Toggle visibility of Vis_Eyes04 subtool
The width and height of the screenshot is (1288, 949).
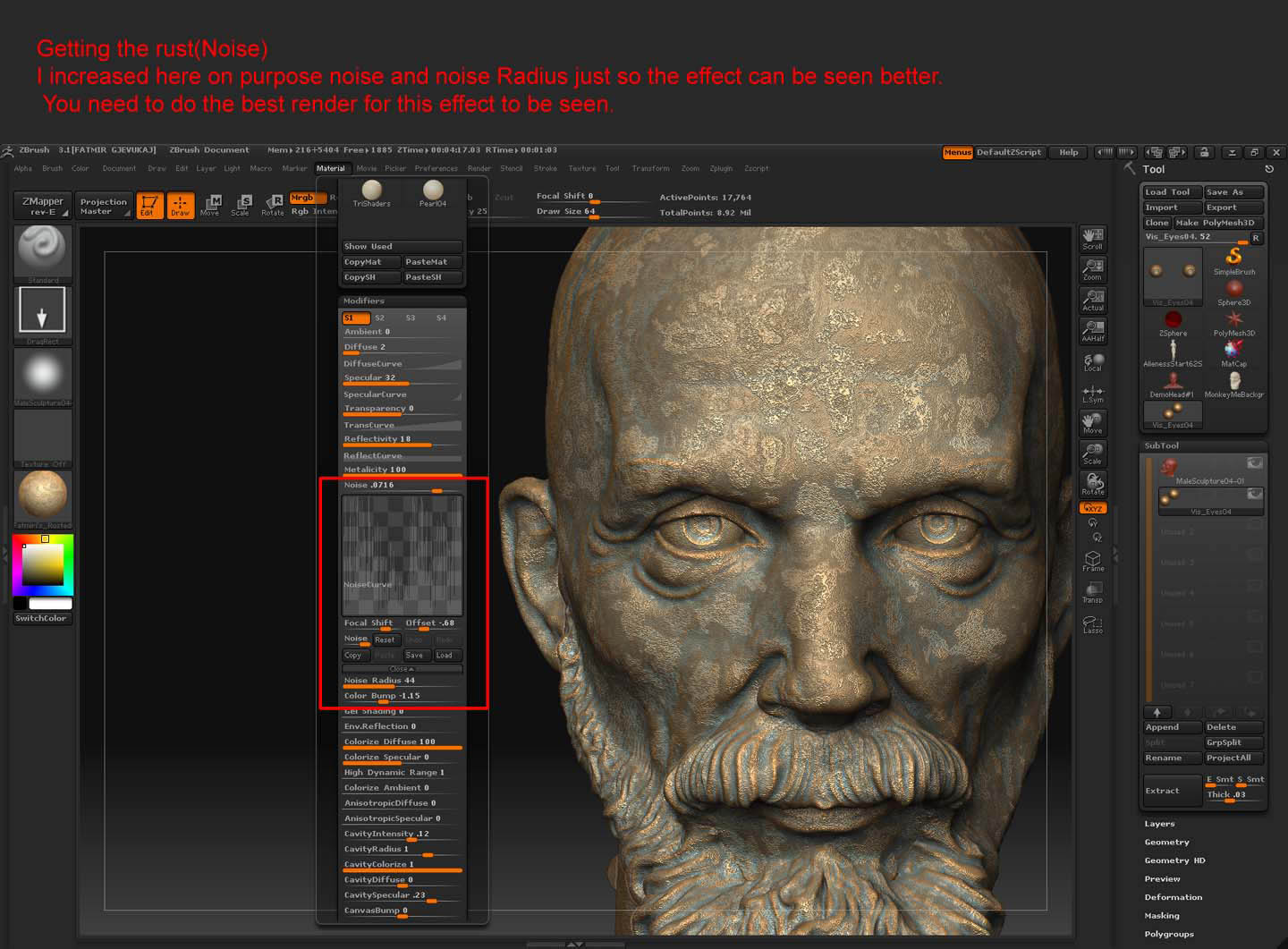tap(1255, 494)
